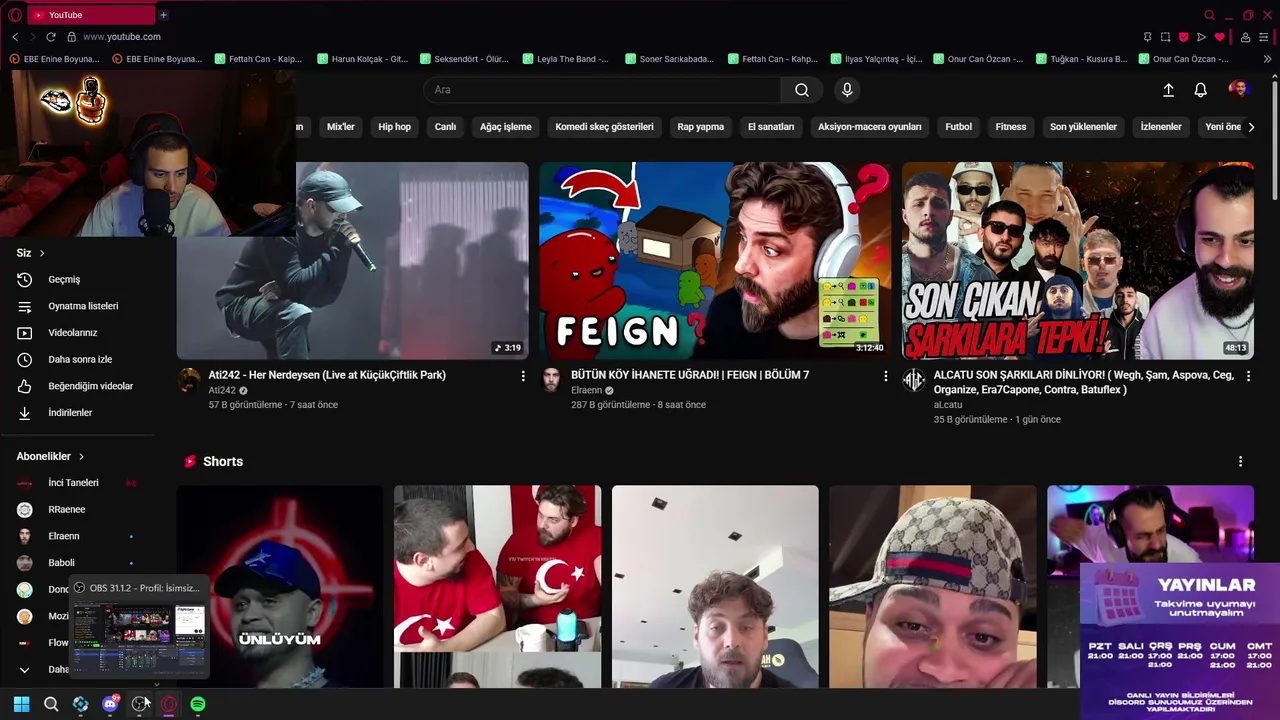Click the search magnifier button

pos(801,90)
